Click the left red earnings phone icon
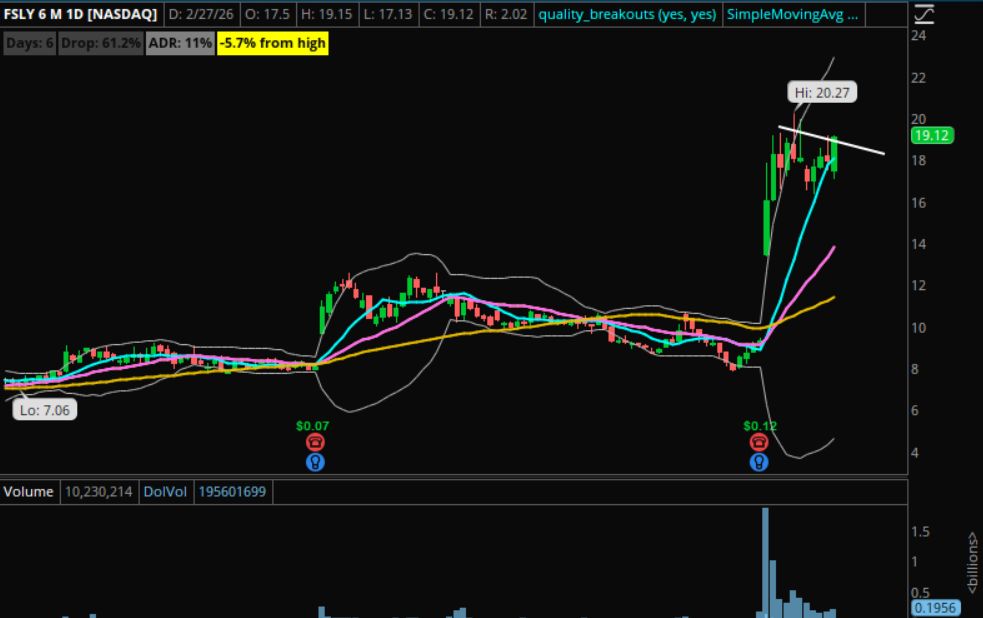The width and height of the screenshot is (983, 618). tap(316, 442)
